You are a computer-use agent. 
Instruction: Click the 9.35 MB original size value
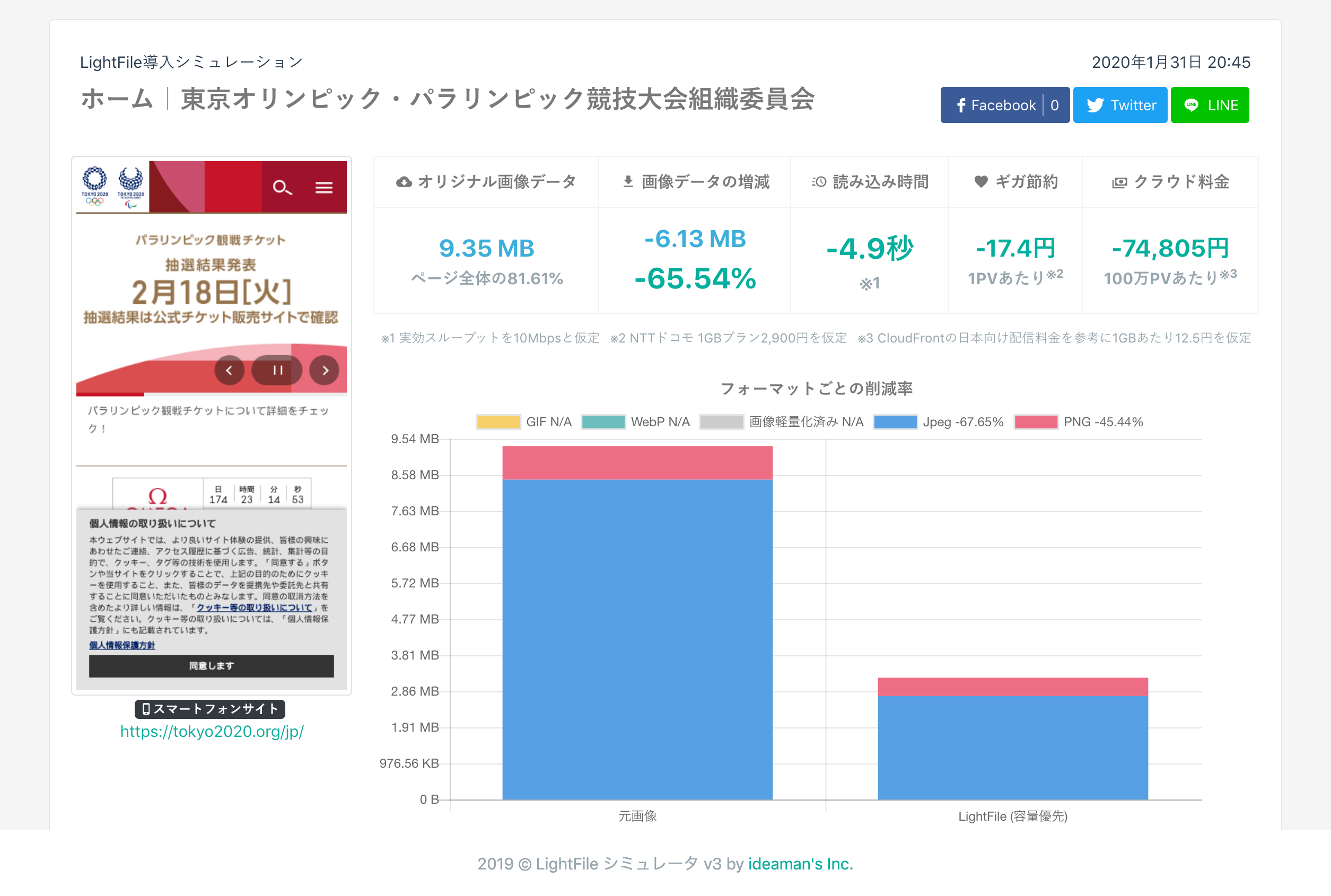click(487, 248)
